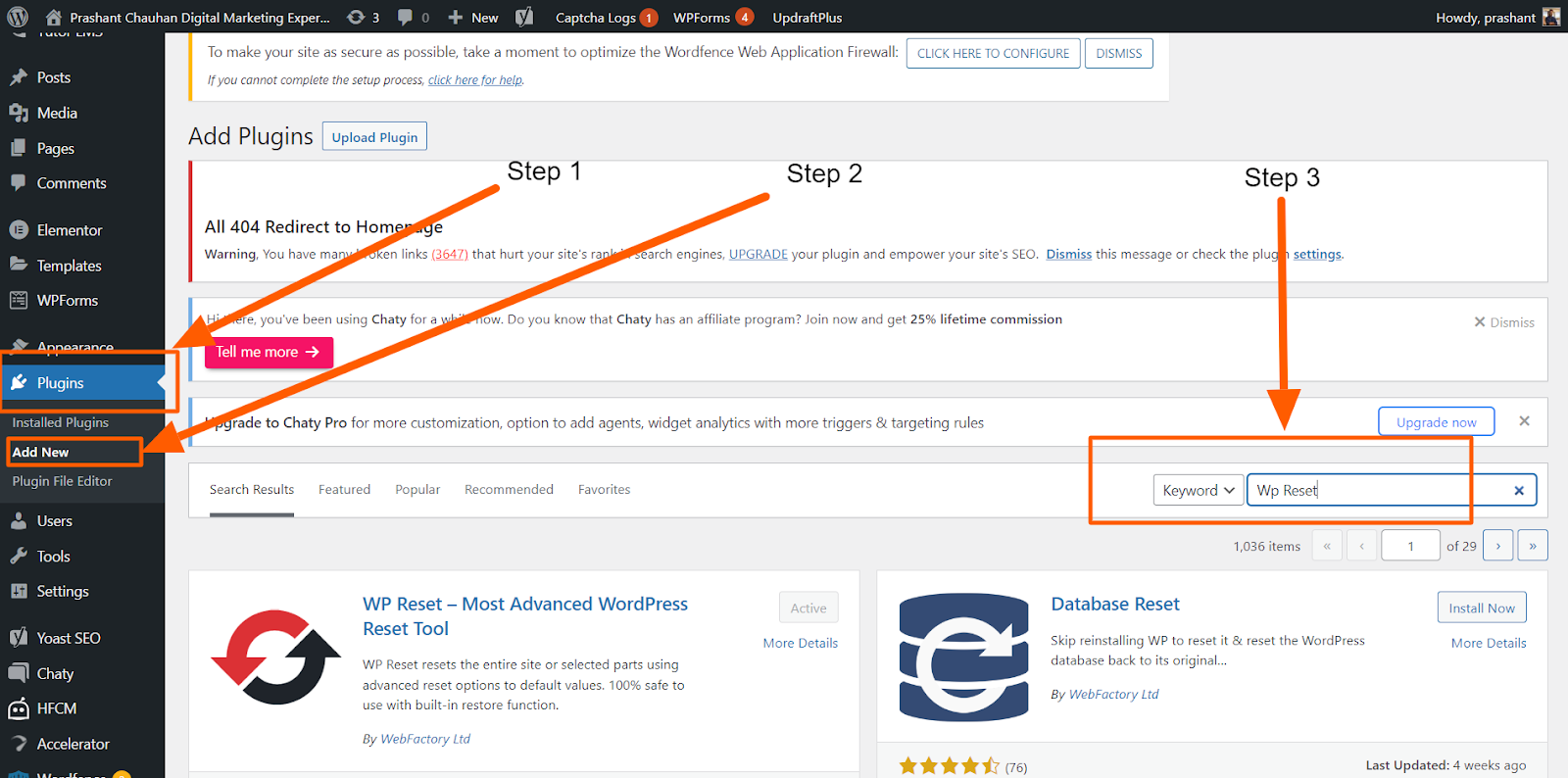The height and width of the screenshot is (778, 1568).
Task: Click the Chaty chat icon in sidebar
Action: coord(19,673)
